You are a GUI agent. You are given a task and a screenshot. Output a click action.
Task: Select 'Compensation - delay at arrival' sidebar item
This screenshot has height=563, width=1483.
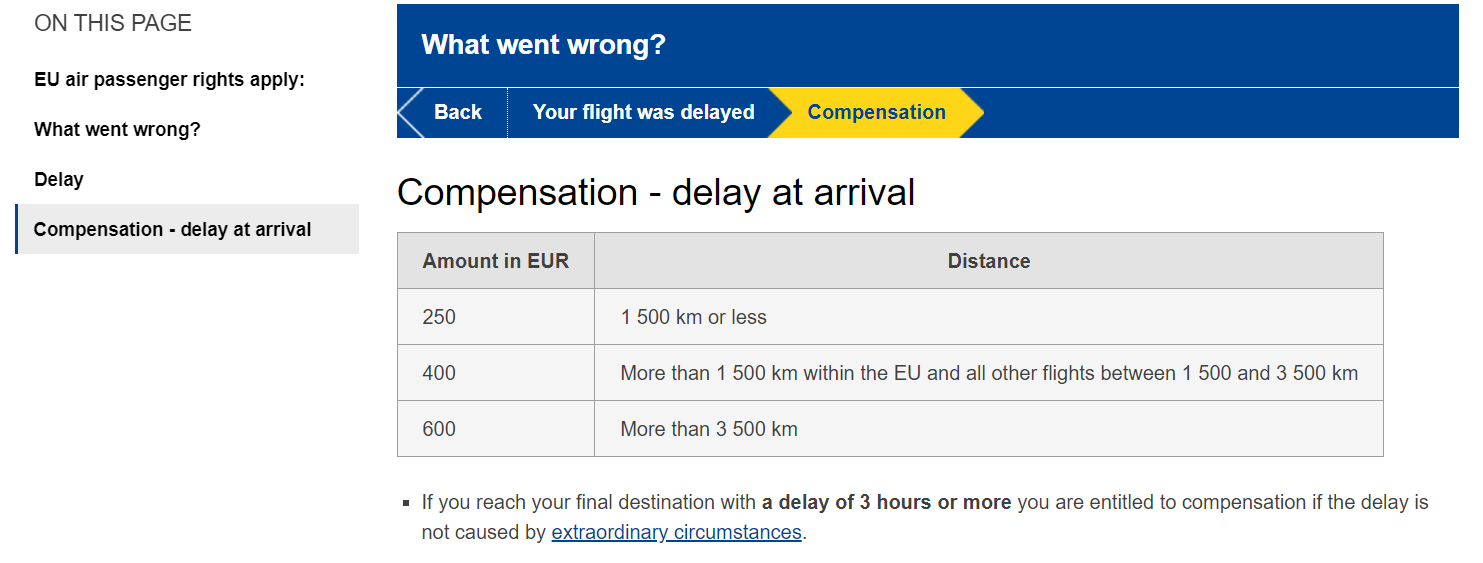[x=172, y=229]
